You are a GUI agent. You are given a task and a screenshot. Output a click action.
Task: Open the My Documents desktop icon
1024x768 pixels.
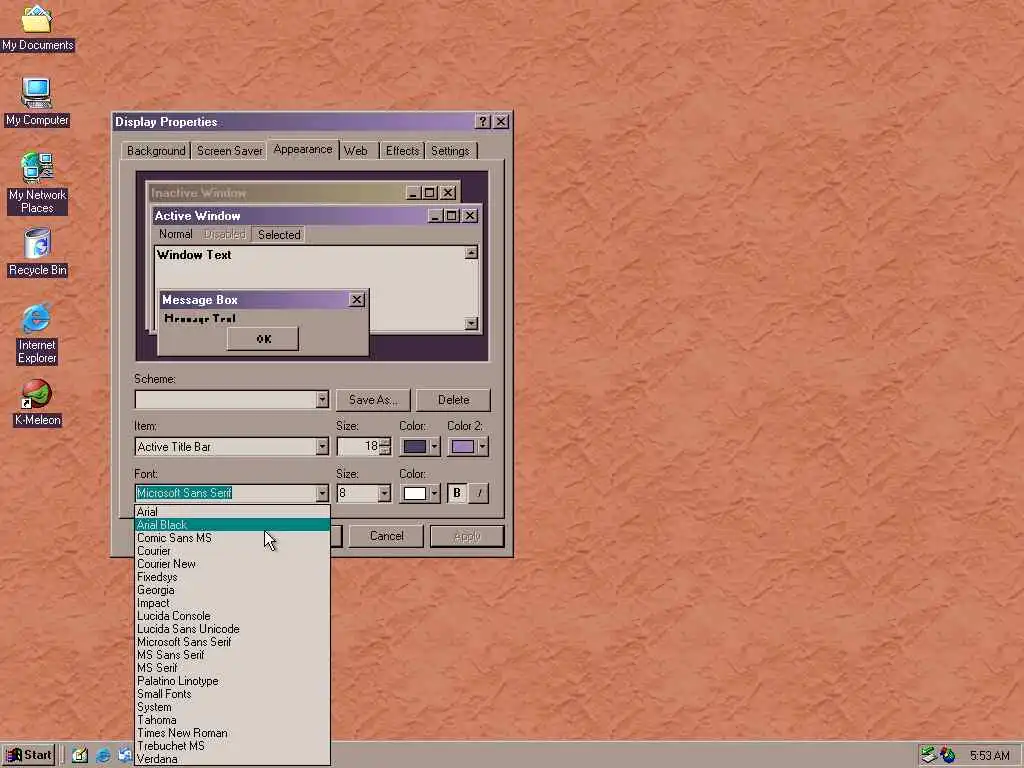pyautogui.click(x=37, y=27)
